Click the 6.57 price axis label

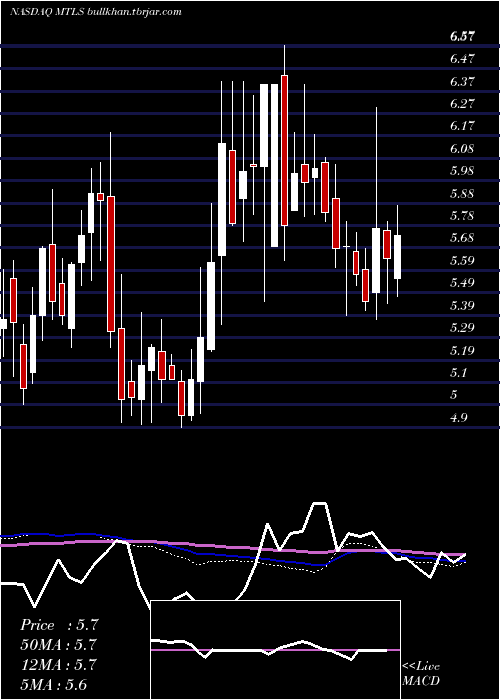click(462, 37)
